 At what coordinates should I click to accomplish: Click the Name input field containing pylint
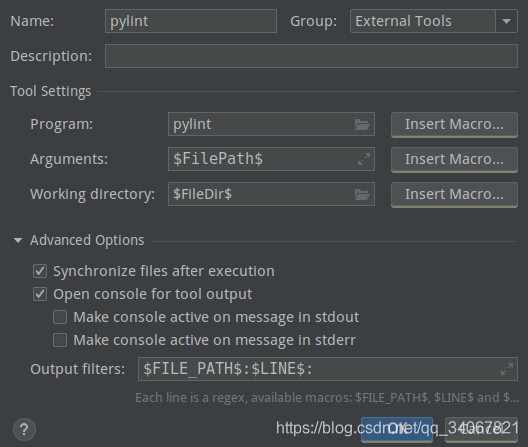click(191, 21)
